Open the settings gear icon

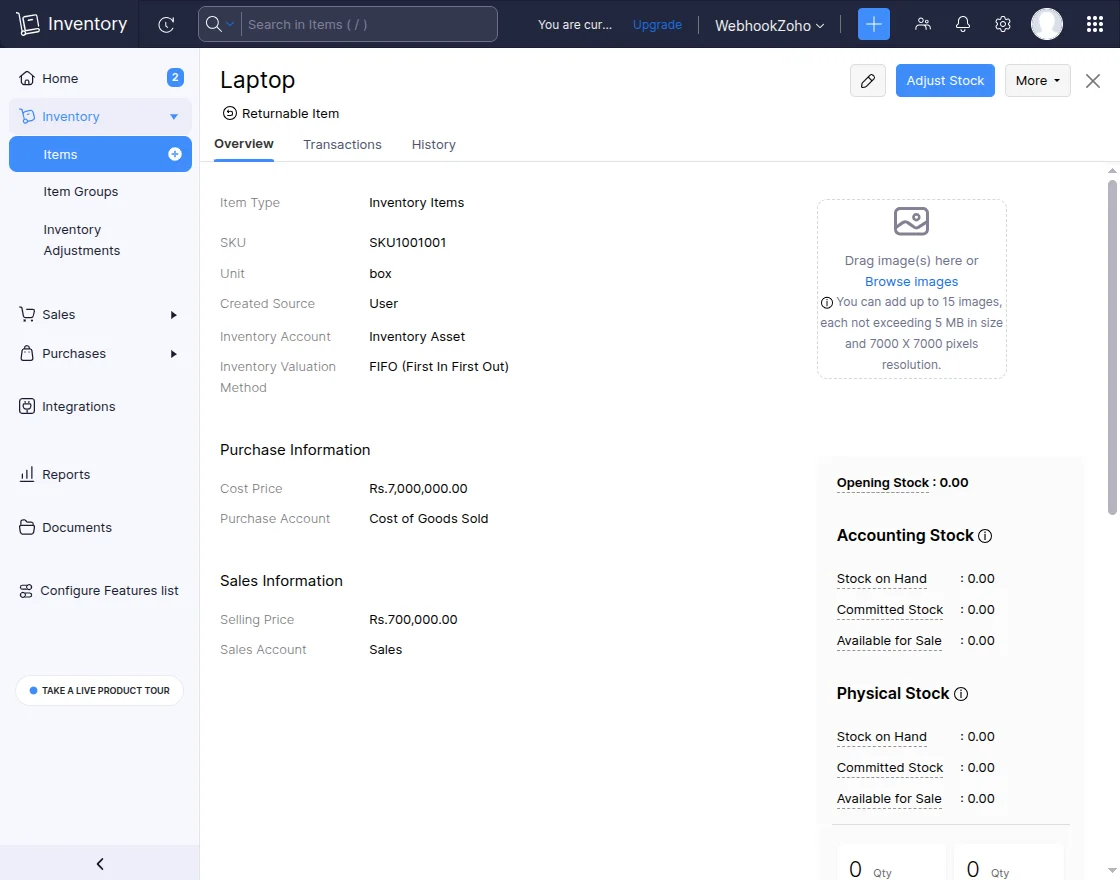click(x=1002, y=24)
